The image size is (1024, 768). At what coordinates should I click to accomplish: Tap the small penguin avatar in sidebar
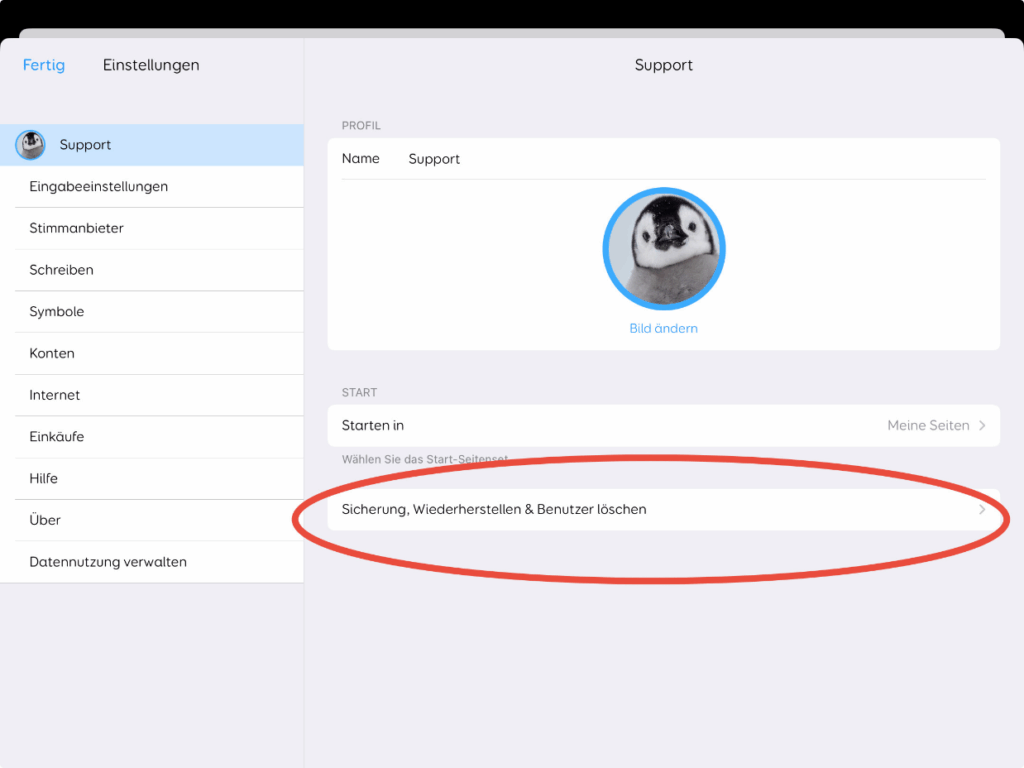pos(30,145)
